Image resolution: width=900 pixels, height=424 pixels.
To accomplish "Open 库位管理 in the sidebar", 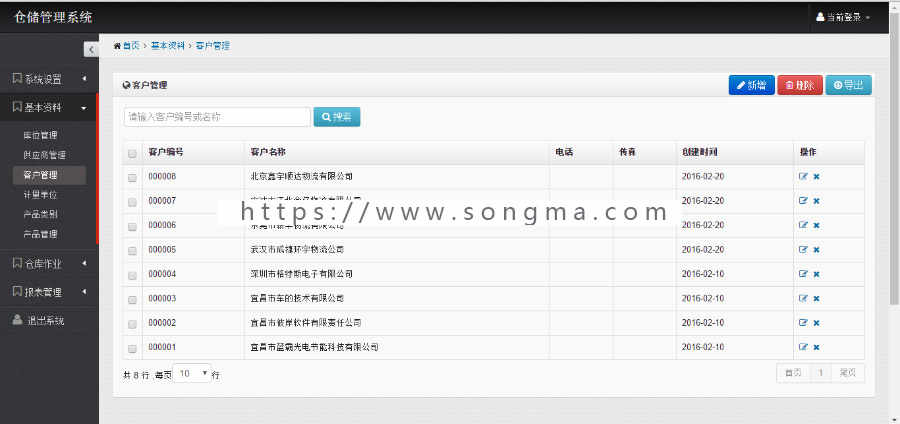I will (x=40, y=135).
